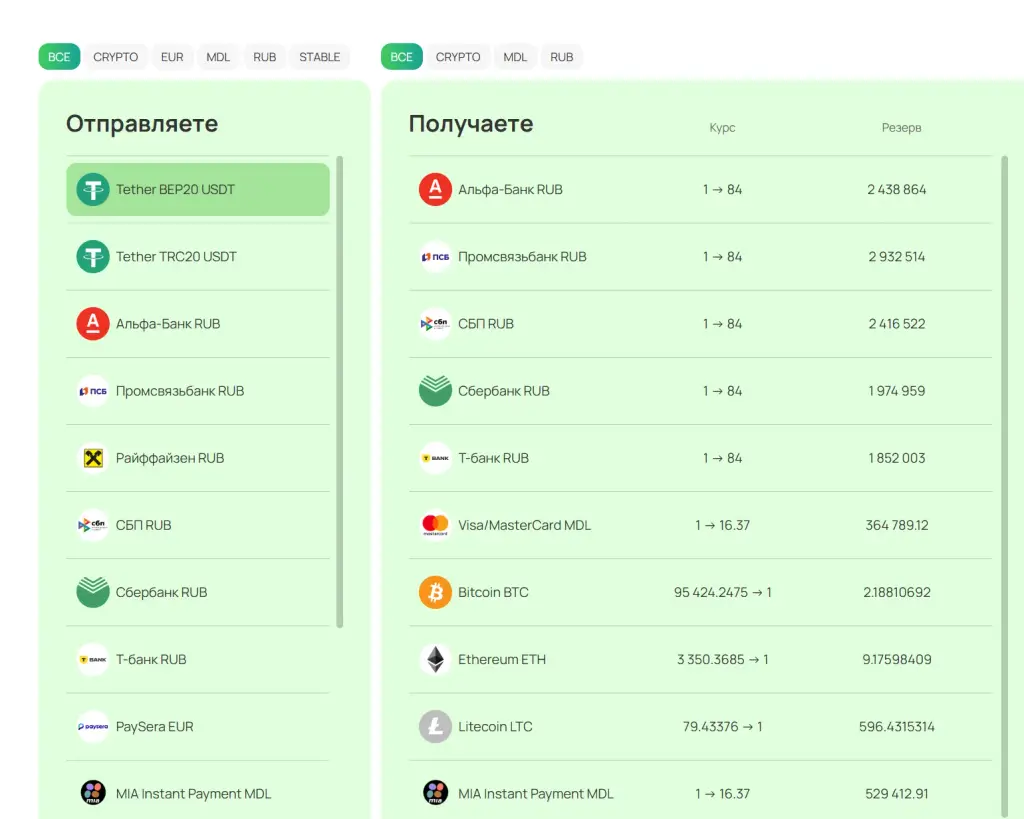Click Т-банк logo in Отправляете list
This screenshot has height=819, width=1024.
click(x=93, y=660)
